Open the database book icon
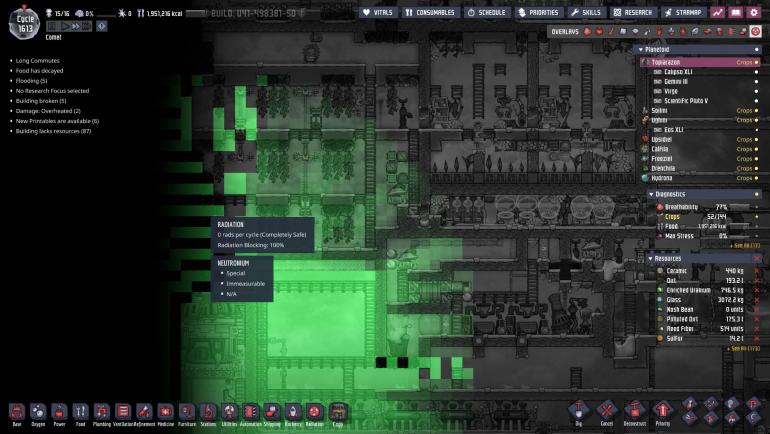Viewport: 770px width, 434px height. pos(736,13)
